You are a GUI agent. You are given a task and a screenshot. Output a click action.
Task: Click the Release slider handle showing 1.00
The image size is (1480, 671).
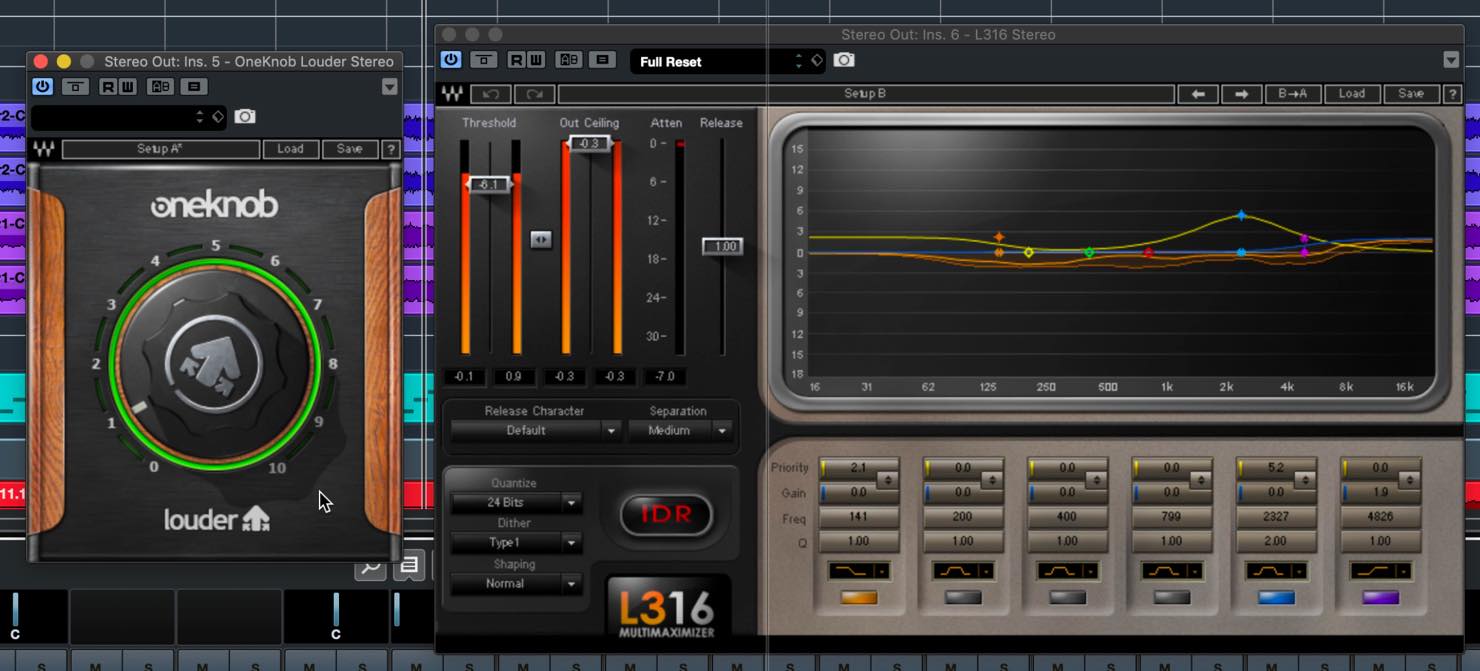[722, 246]
